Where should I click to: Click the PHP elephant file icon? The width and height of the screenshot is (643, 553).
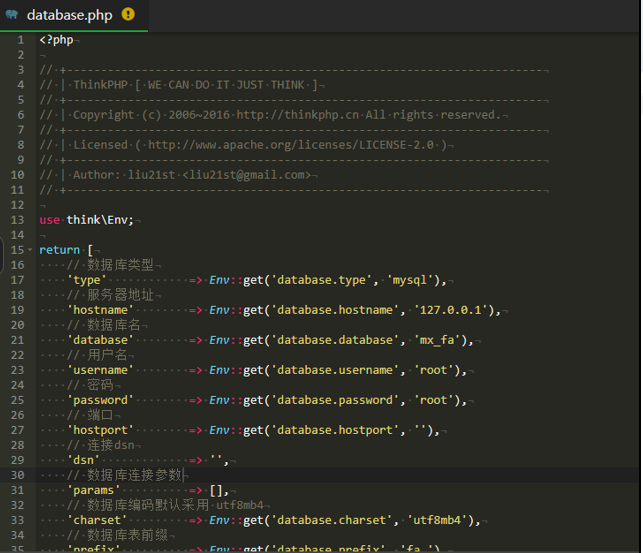pos(13,15)
